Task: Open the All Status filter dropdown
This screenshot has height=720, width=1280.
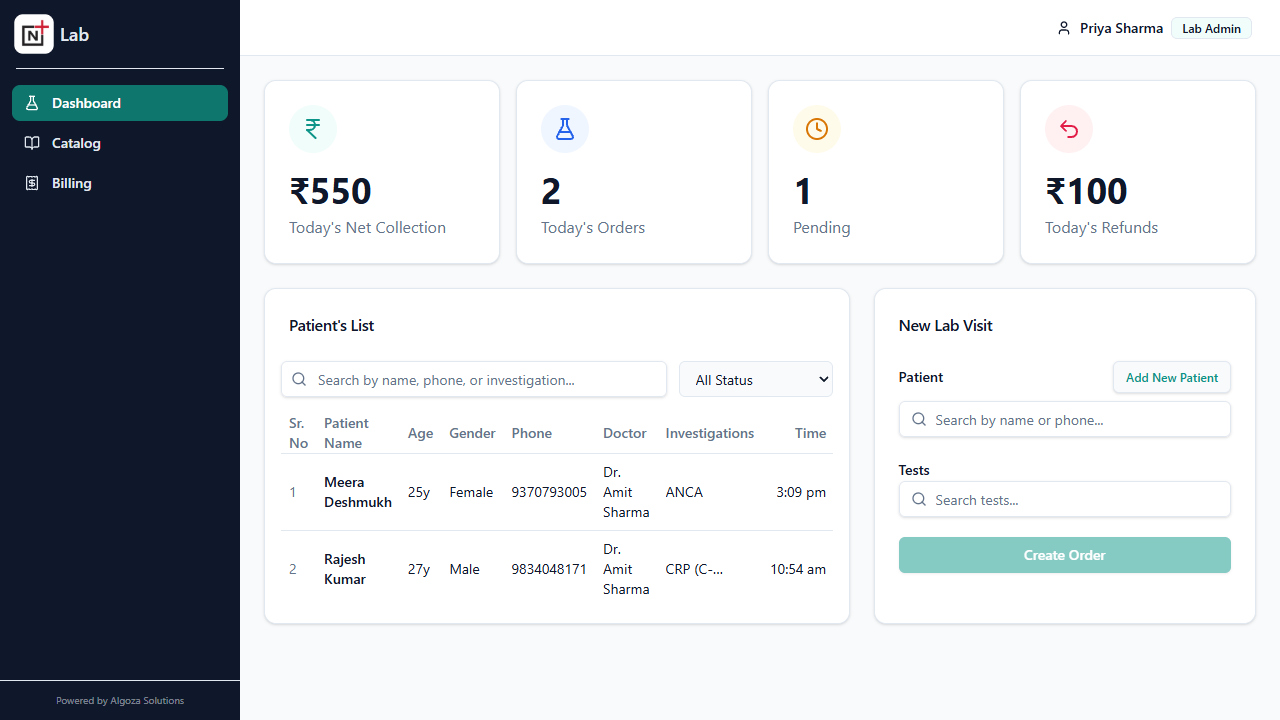Action: 755,379
